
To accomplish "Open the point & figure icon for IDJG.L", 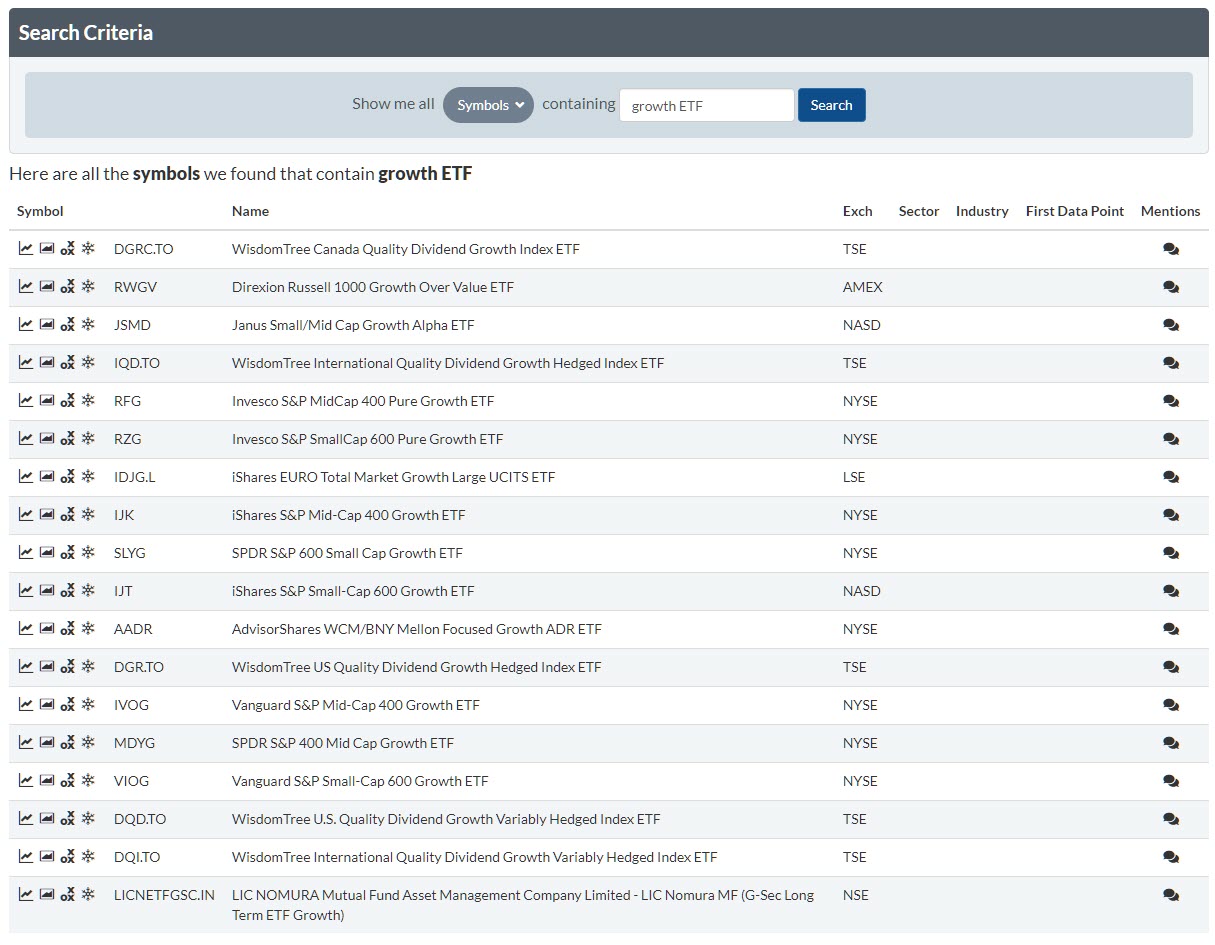I will pos(68,476).
